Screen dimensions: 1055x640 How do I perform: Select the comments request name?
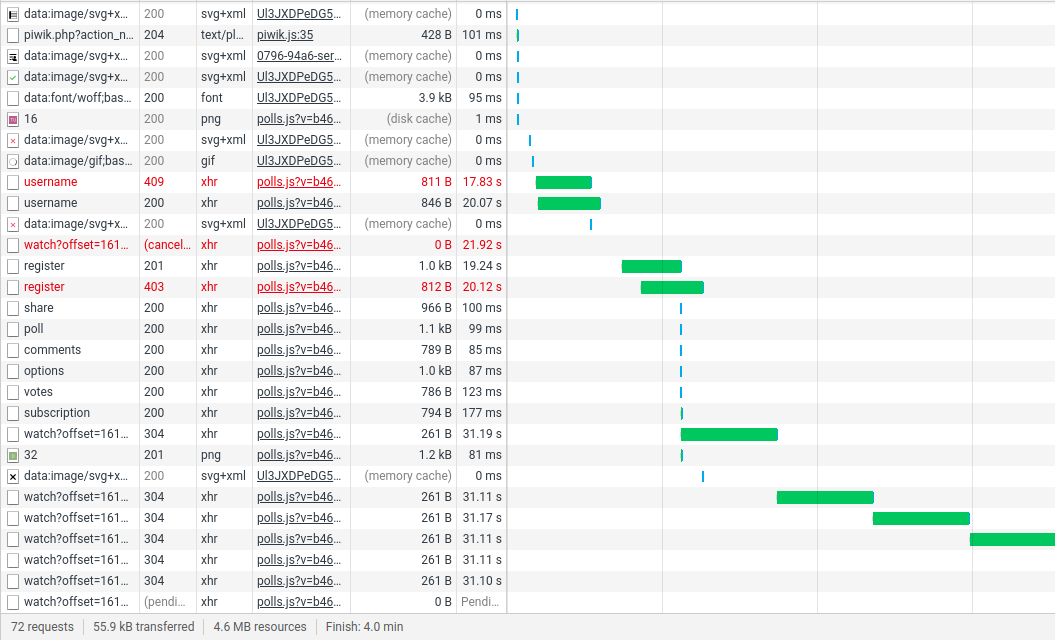52,350
